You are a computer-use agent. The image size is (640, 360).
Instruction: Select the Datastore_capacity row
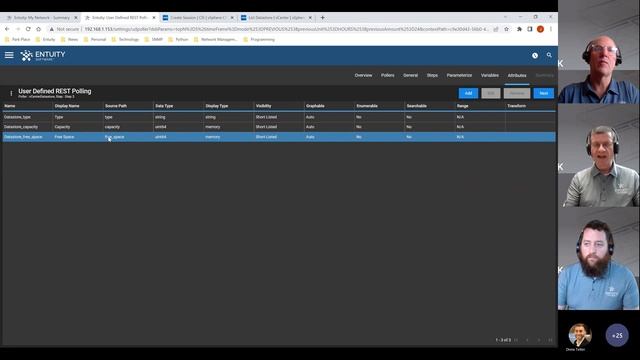[x=279, y=127]
